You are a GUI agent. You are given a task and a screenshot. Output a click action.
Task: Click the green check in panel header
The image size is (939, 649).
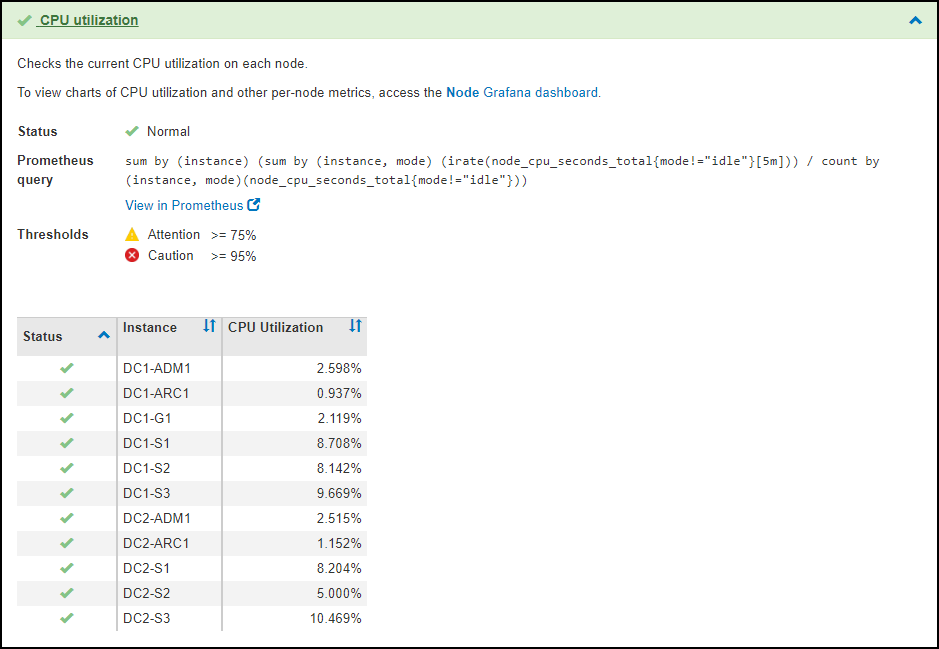point(24,20)
